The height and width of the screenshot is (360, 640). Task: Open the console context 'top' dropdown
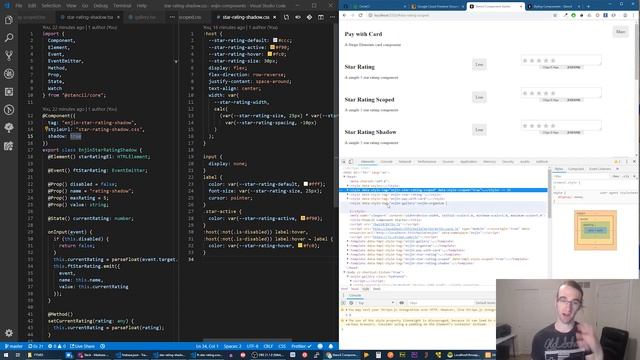376,303
